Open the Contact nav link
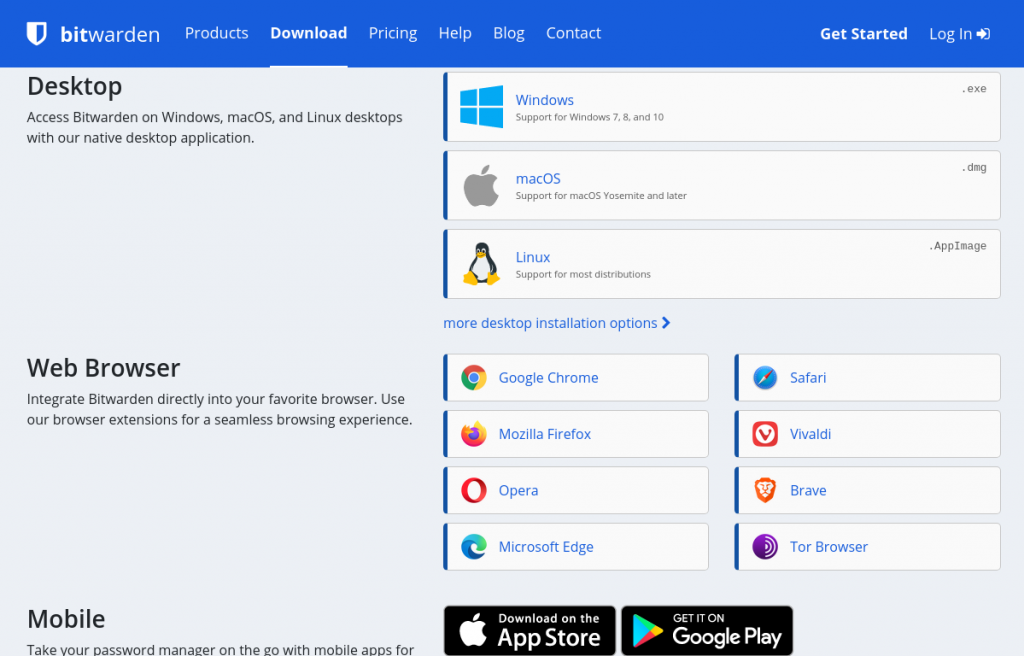The width and height of the screenshot is (1024, 656). [573, 33]
